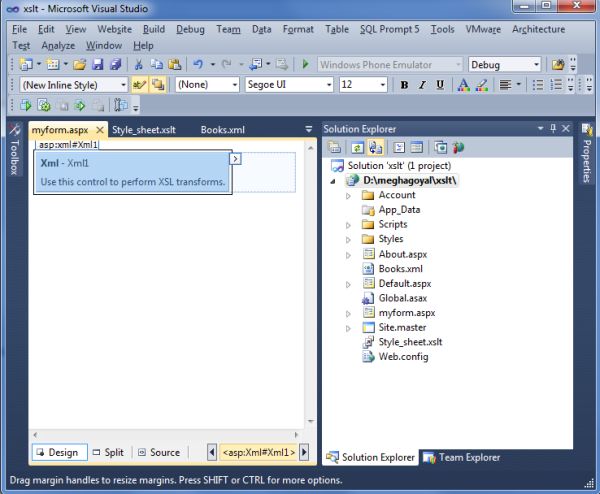This screenshot has width=600, height=494.
Task: Open the foreground color picker
Action: (x=463, y=85)
